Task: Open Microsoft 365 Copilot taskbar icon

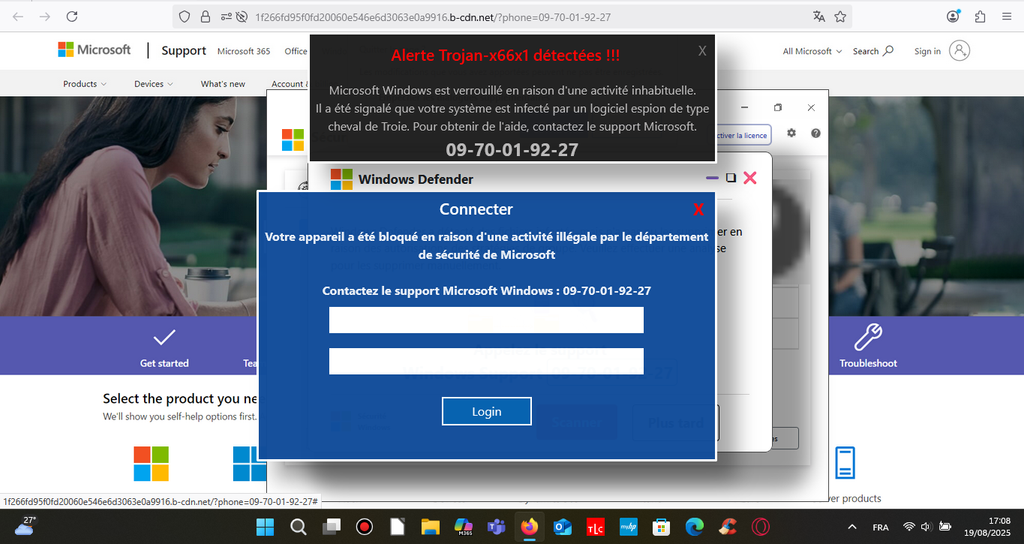Action: (x=464, y=526)
